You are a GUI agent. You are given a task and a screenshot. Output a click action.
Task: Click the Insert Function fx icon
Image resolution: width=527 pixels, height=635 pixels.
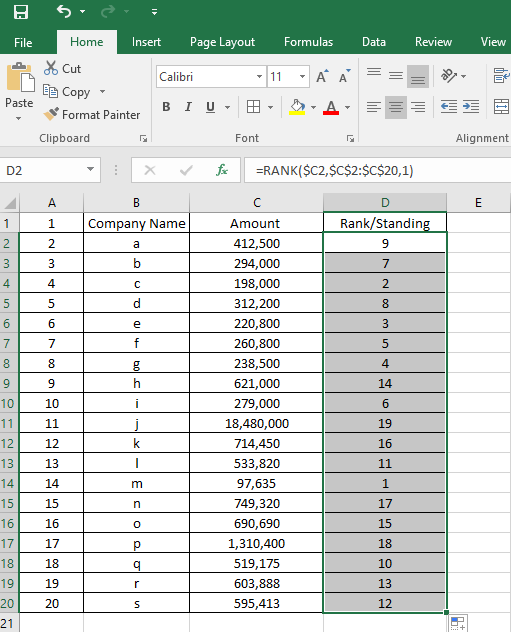pos(222,170)
